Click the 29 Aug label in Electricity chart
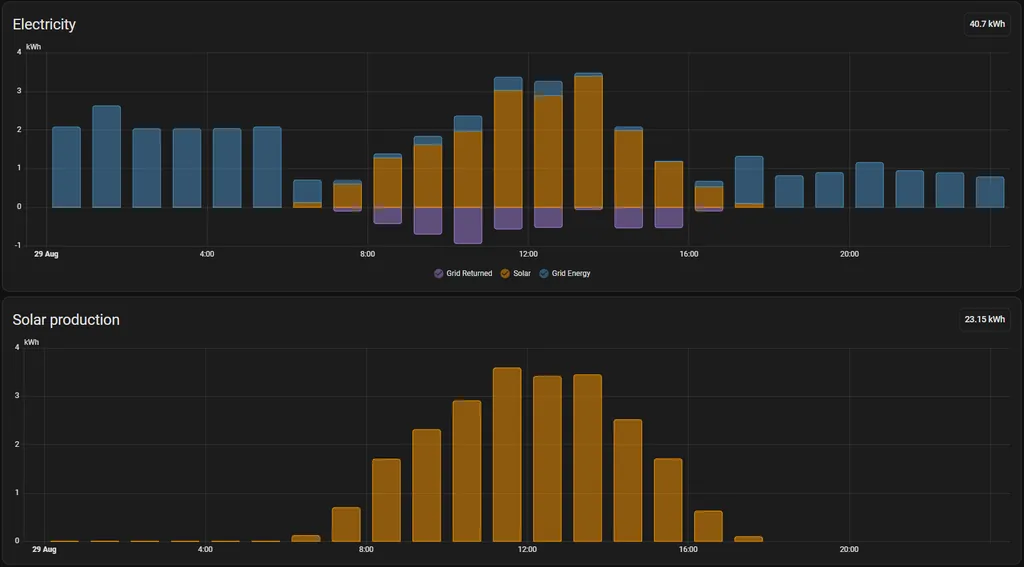Screen dimensions: 1024x567 coord(46,254)
